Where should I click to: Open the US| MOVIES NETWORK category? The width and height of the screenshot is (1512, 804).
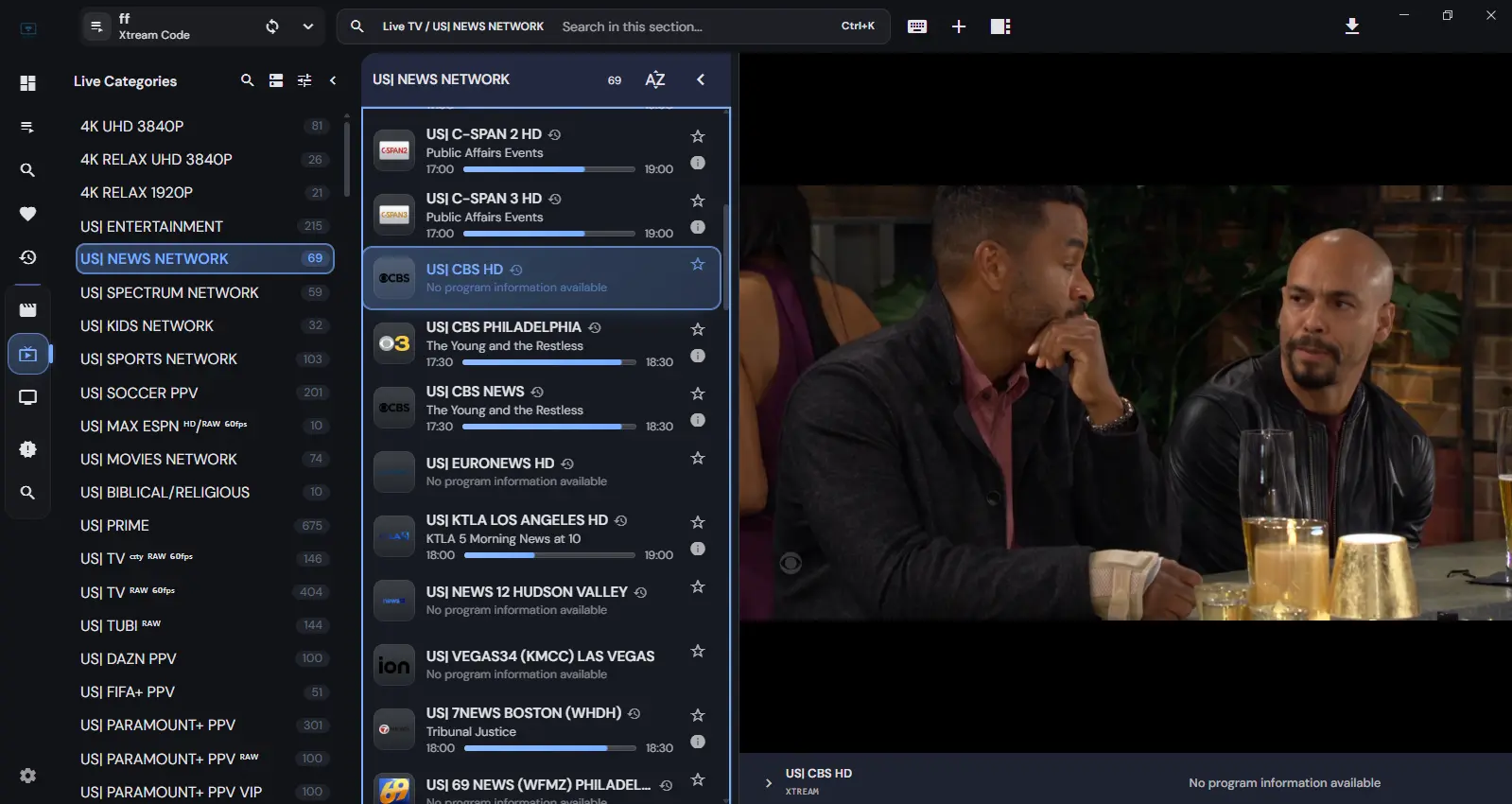(203, 459)
